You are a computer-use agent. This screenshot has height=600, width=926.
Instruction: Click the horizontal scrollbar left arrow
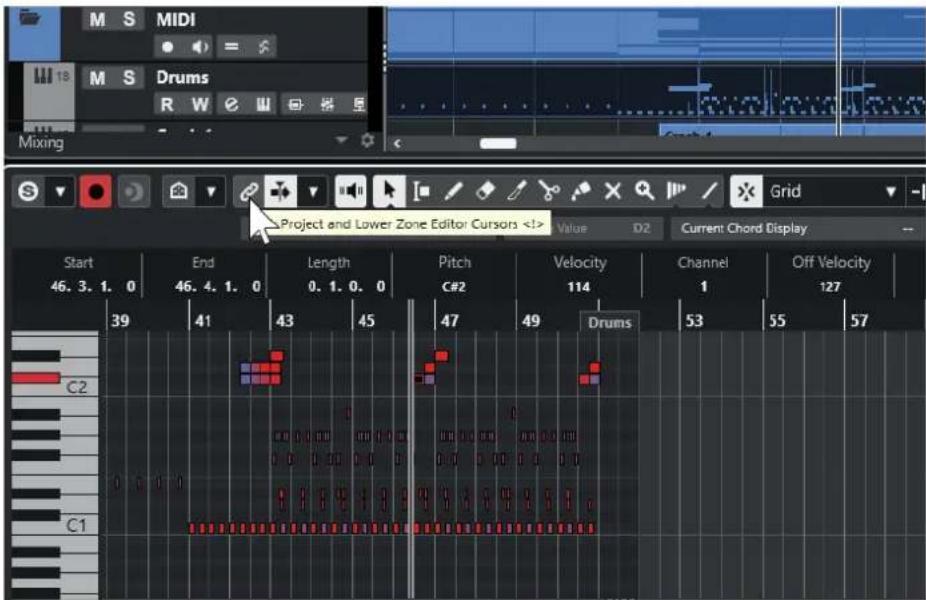[x=397, y=144]
